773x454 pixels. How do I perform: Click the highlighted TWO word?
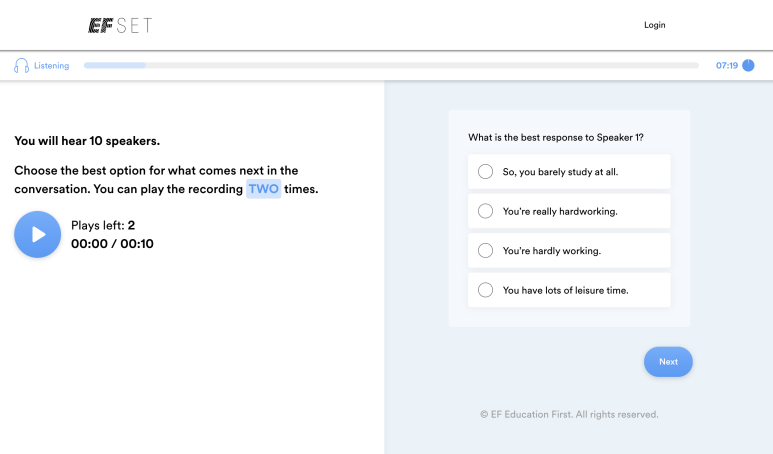click(x=263, y=189)
